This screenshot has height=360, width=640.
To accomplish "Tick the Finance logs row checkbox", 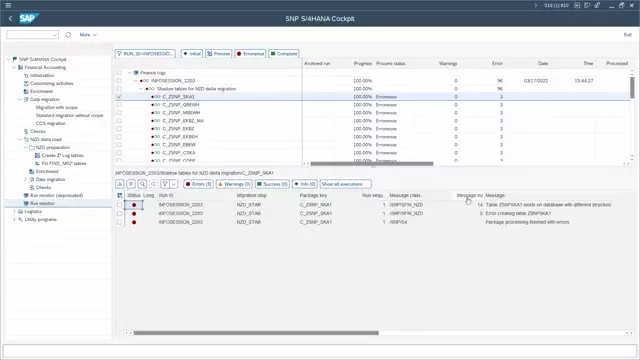I will 119,73.
